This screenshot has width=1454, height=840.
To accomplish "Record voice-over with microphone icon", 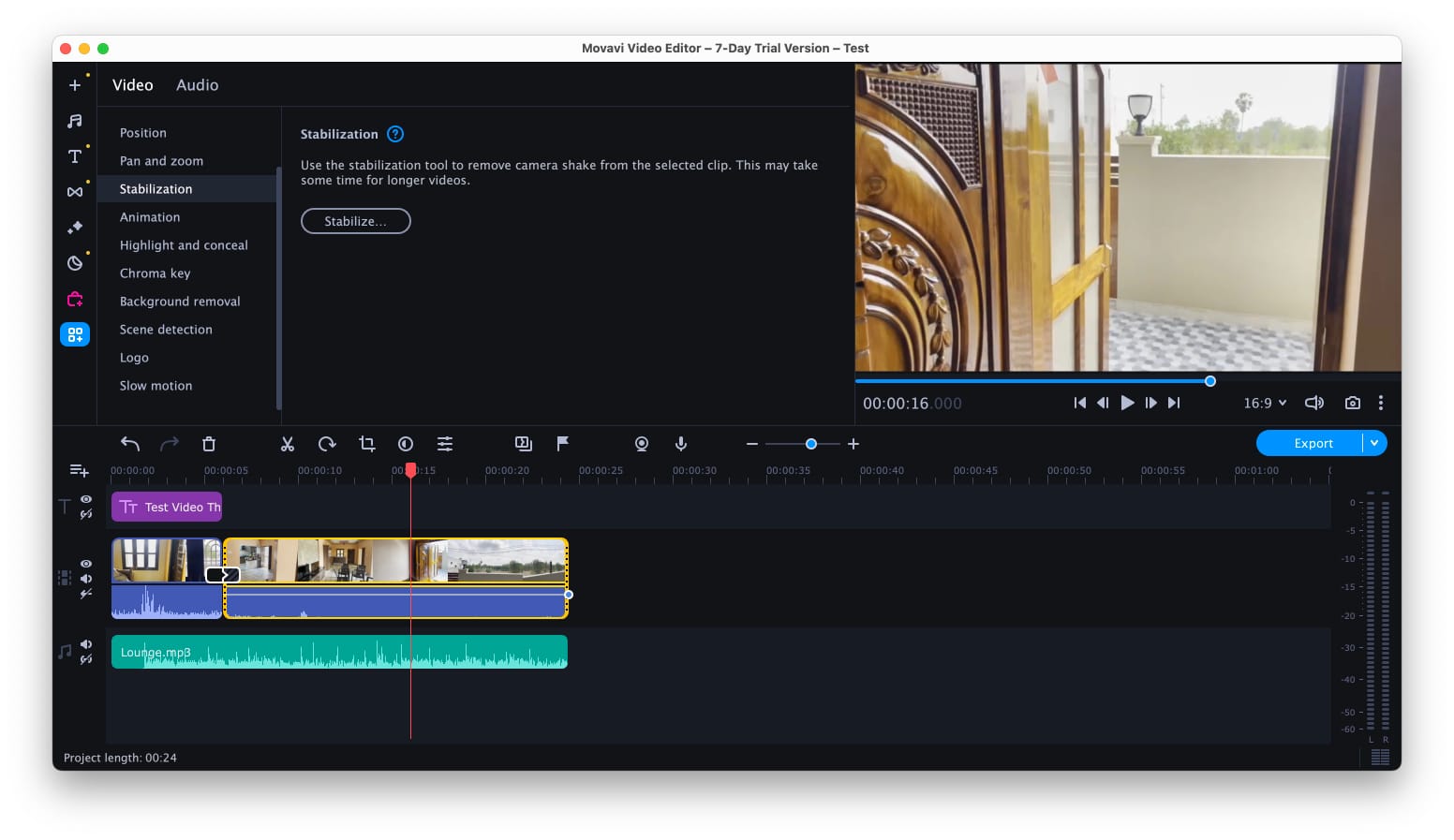I will click(x=681, y=444).
